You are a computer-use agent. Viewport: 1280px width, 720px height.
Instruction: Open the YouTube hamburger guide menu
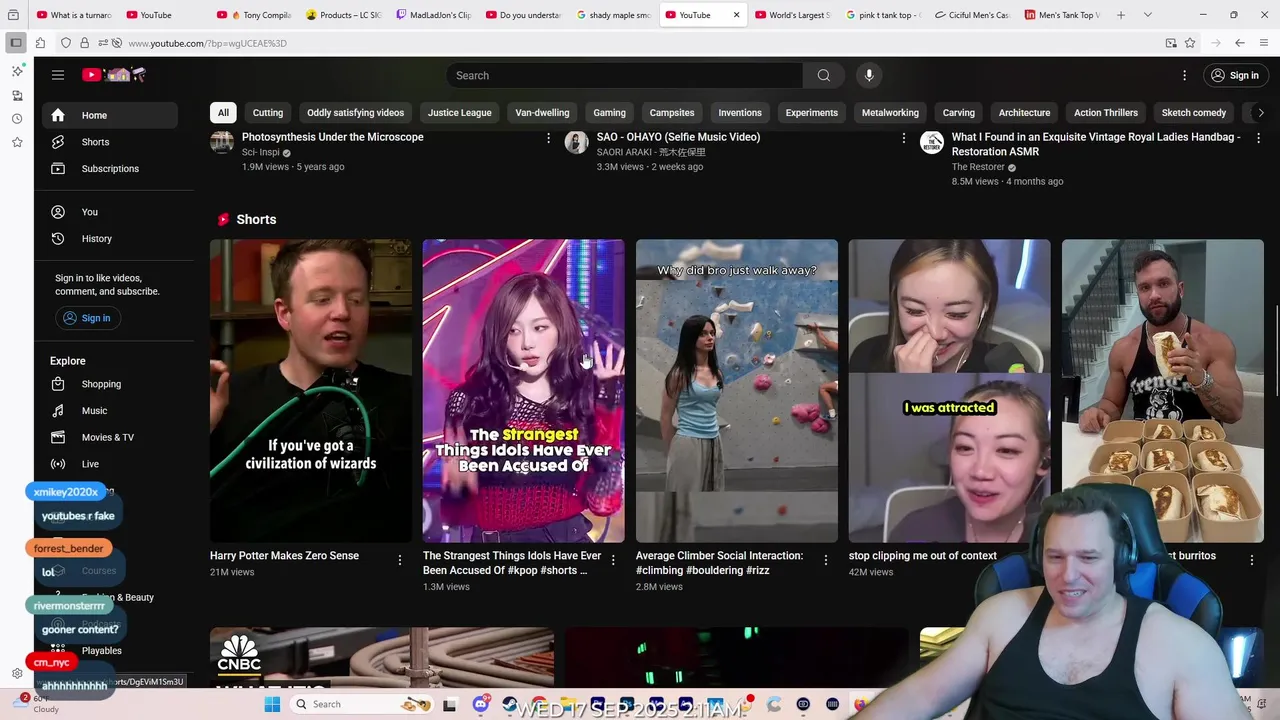58,75
